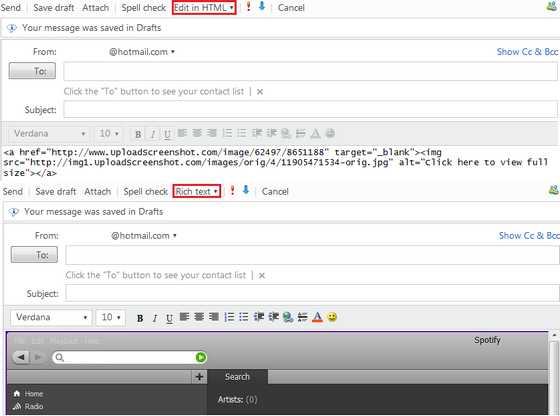Screen dimensions: 560x416
Task: Toggle Underline in the active formatting toolbar
Action: (x=169, y=318)
